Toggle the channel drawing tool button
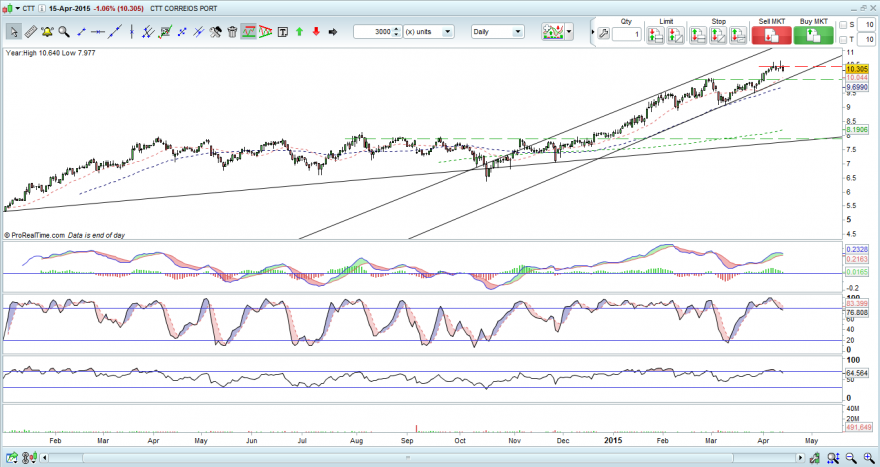The width and height of the screenshot is (880, 467). [x=249, y=32]
